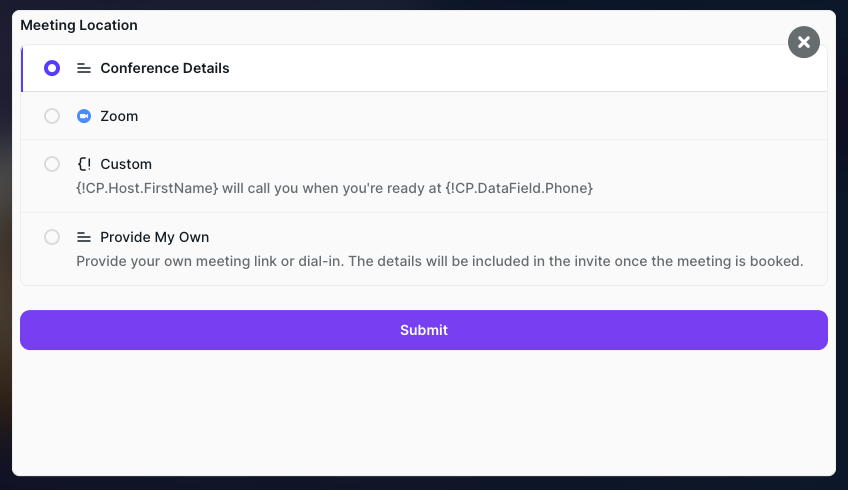The height and width of the screenshot is (490, 848).
Task: Click the Custom option label
Action: [126, 164]
